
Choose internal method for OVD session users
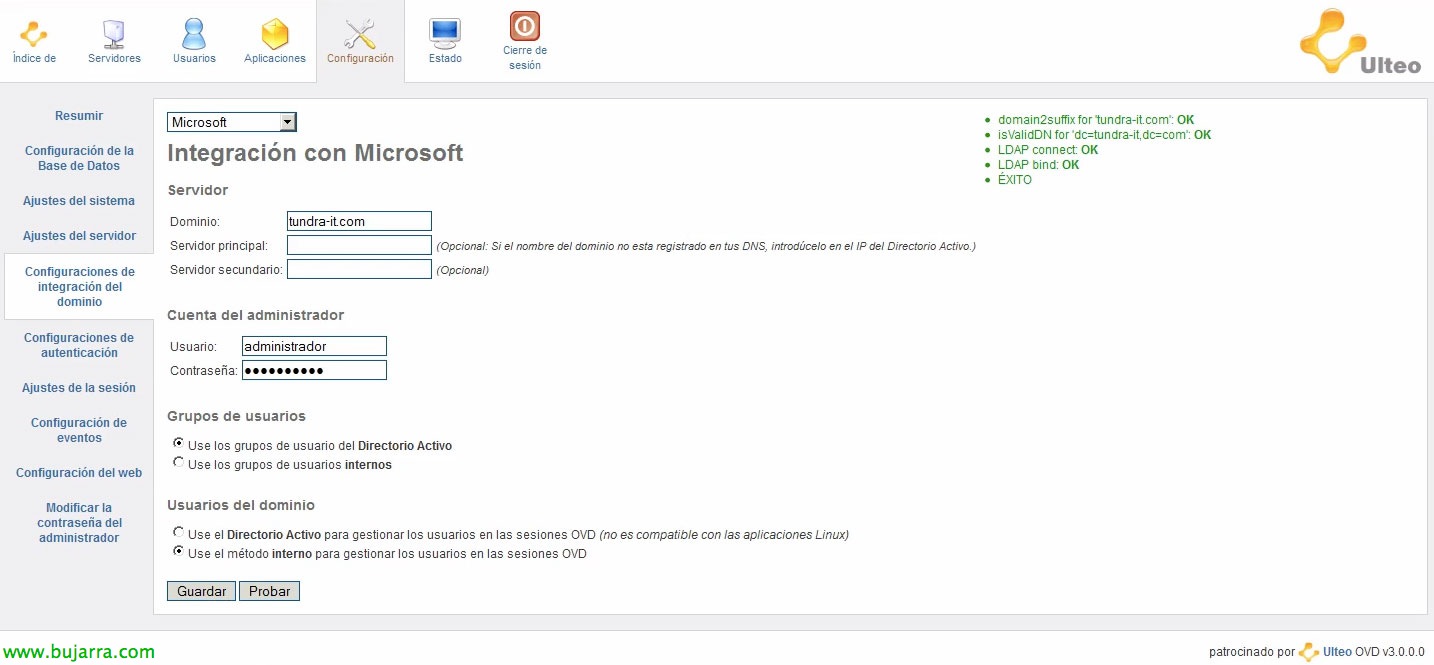click(x=179, y=551)
